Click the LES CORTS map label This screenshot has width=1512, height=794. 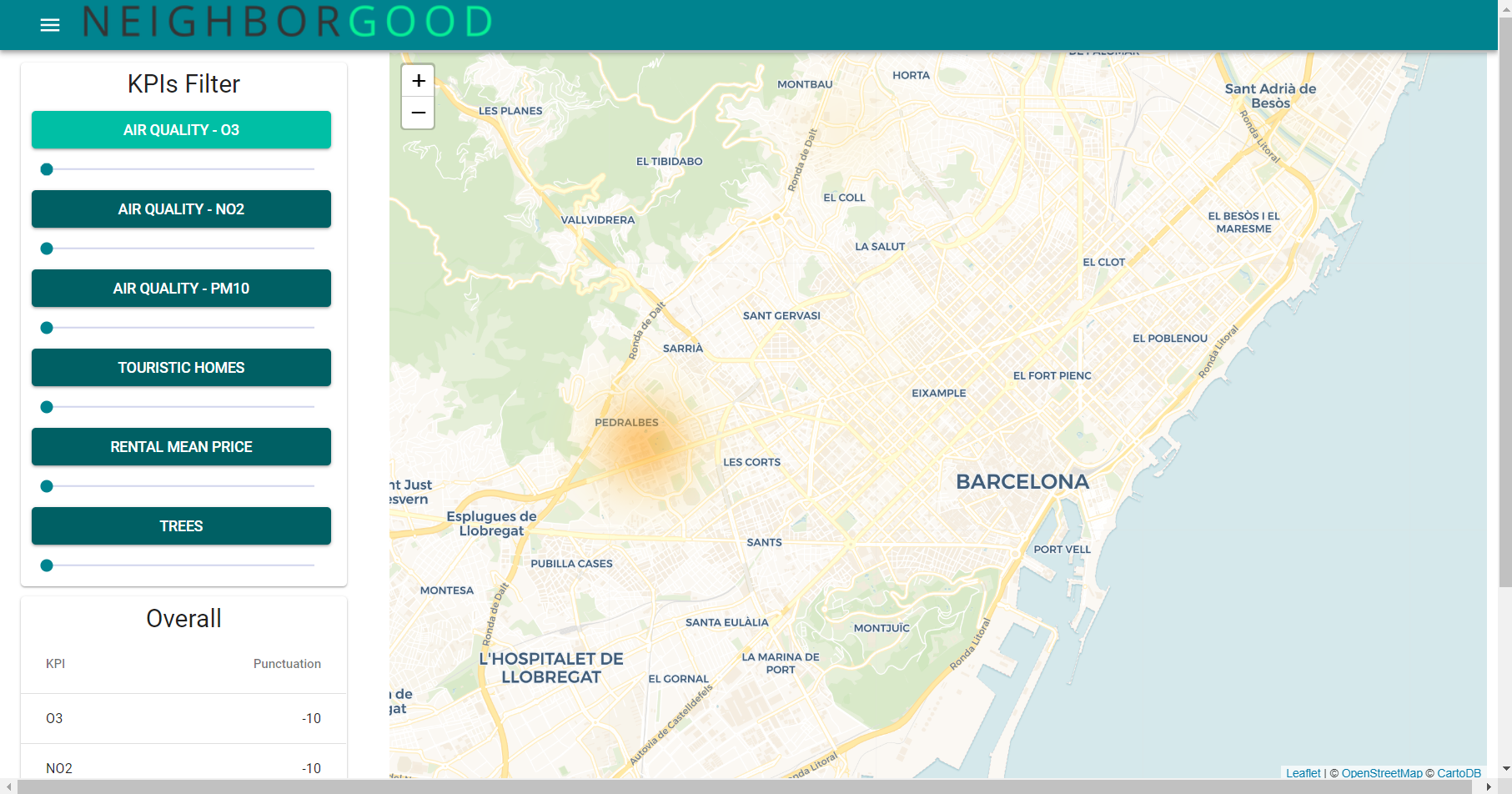[751, 462]
